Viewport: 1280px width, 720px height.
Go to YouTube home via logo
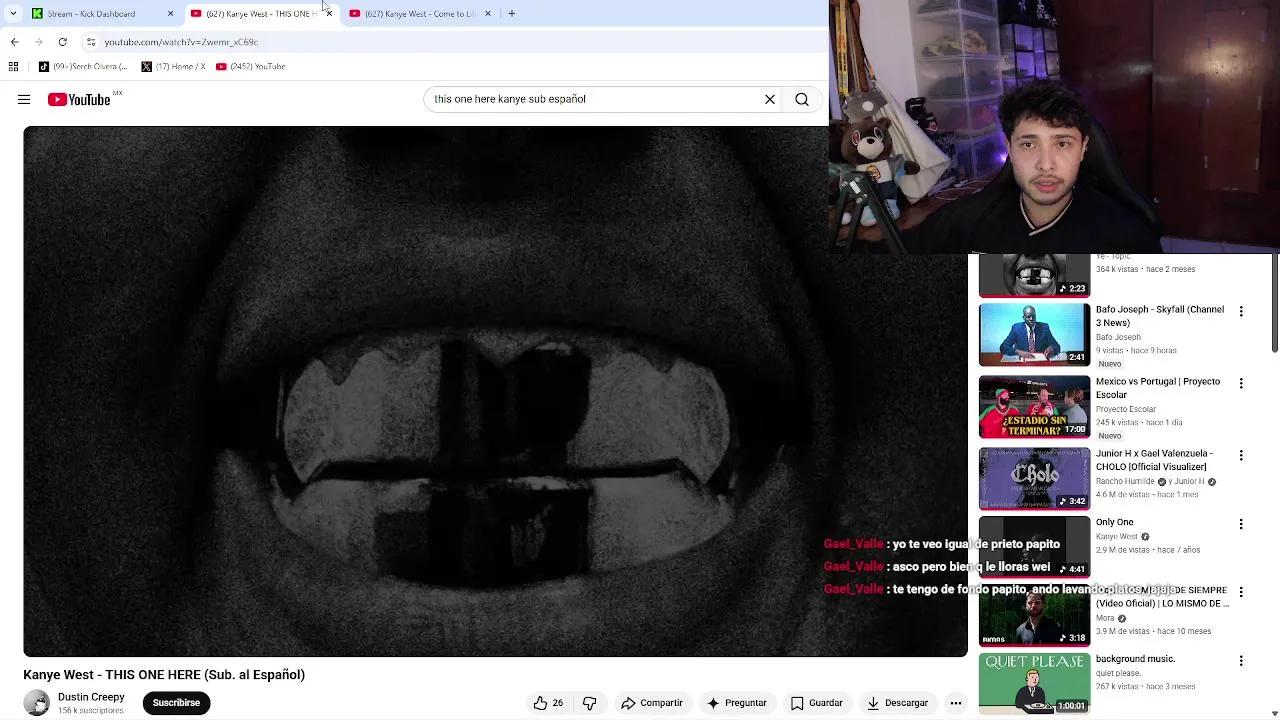tap(79, 99)
